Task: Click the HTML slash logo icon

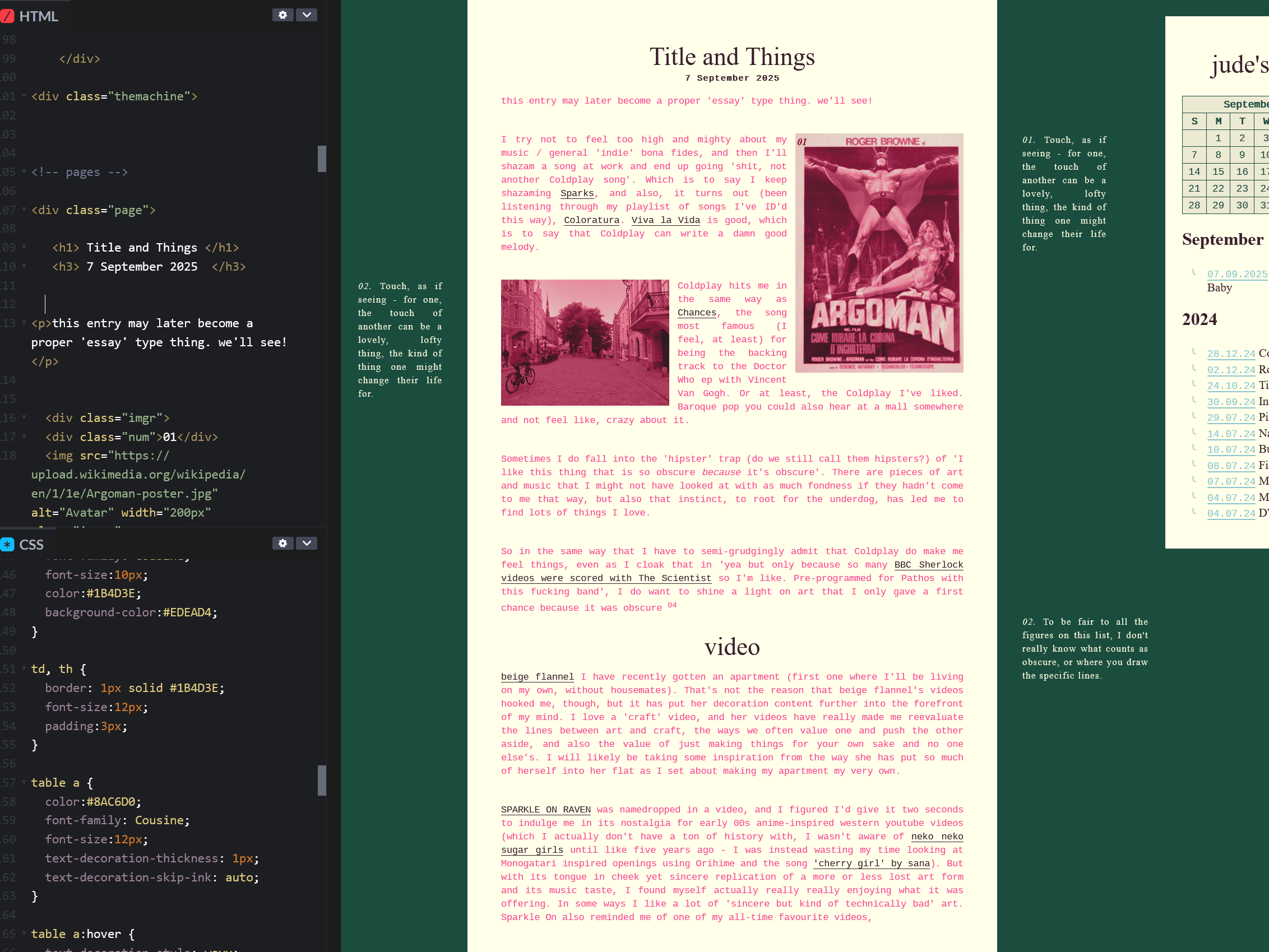Action: click(x=7, y=16)
